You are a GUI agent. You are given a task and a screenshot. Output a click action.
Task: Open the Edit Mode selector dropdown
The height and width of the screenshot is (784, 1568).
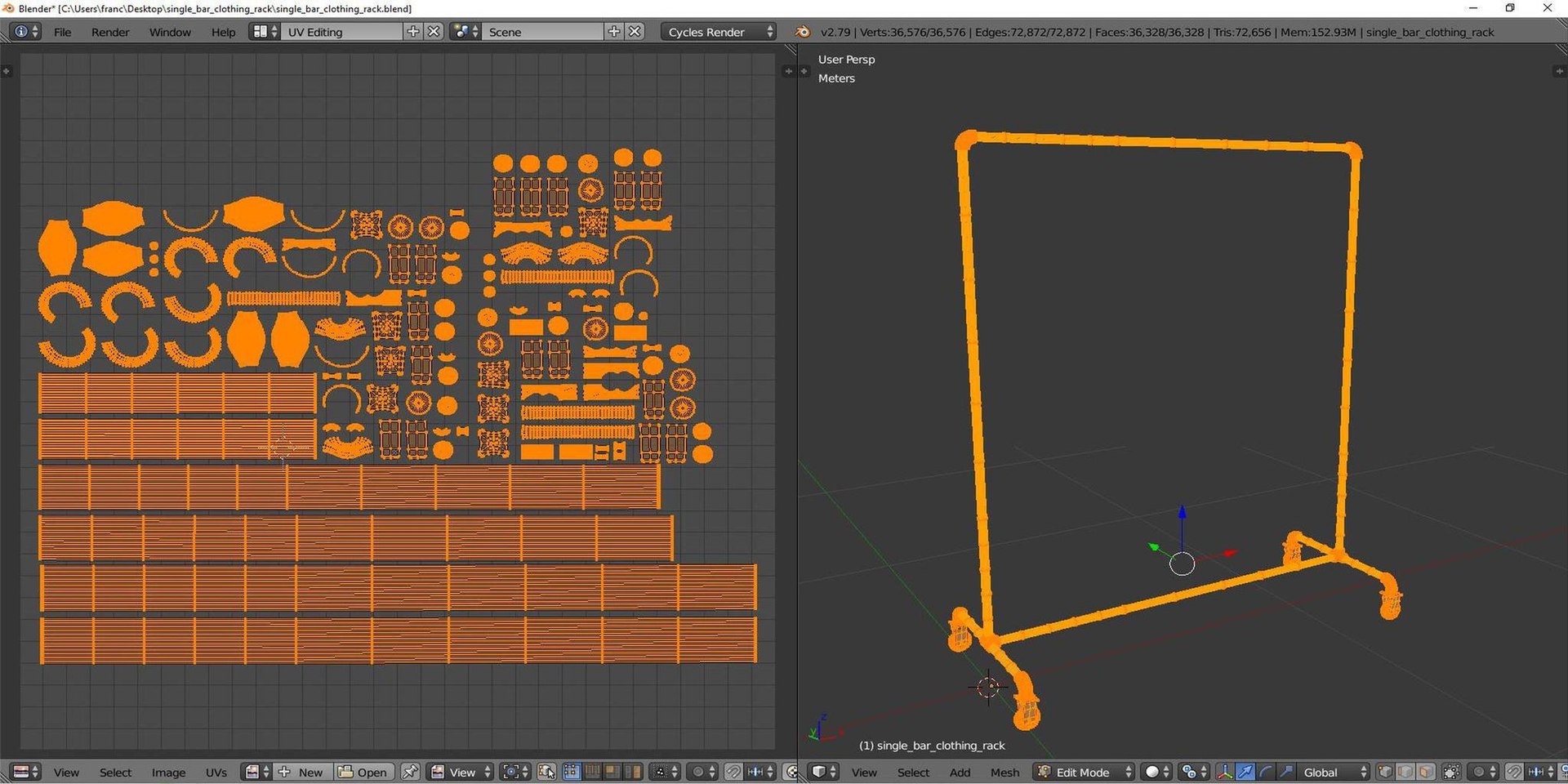[x=1085, y=772]
